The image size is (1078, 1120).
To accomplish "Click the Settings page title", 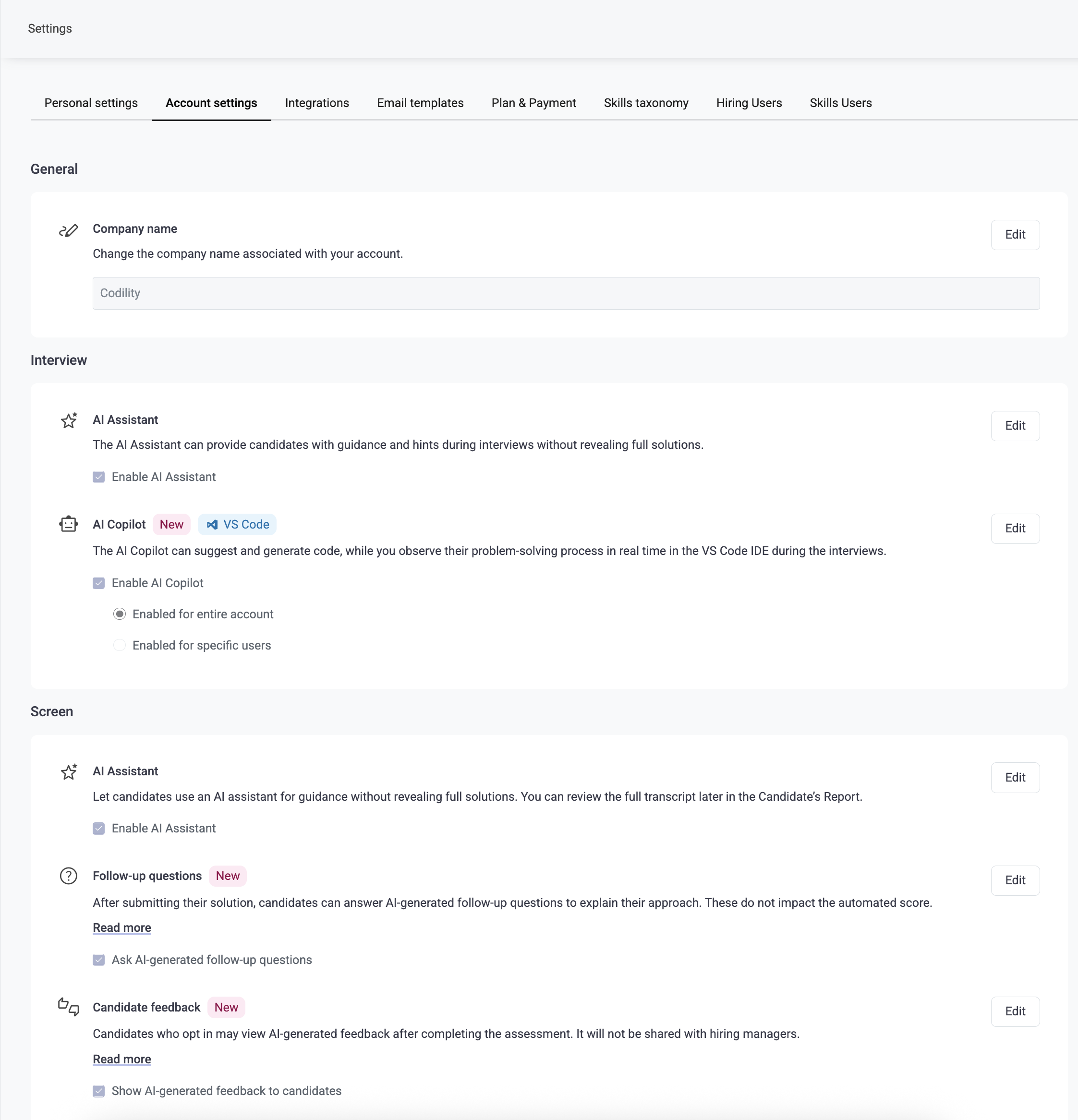I will click(x=50, y=29).
